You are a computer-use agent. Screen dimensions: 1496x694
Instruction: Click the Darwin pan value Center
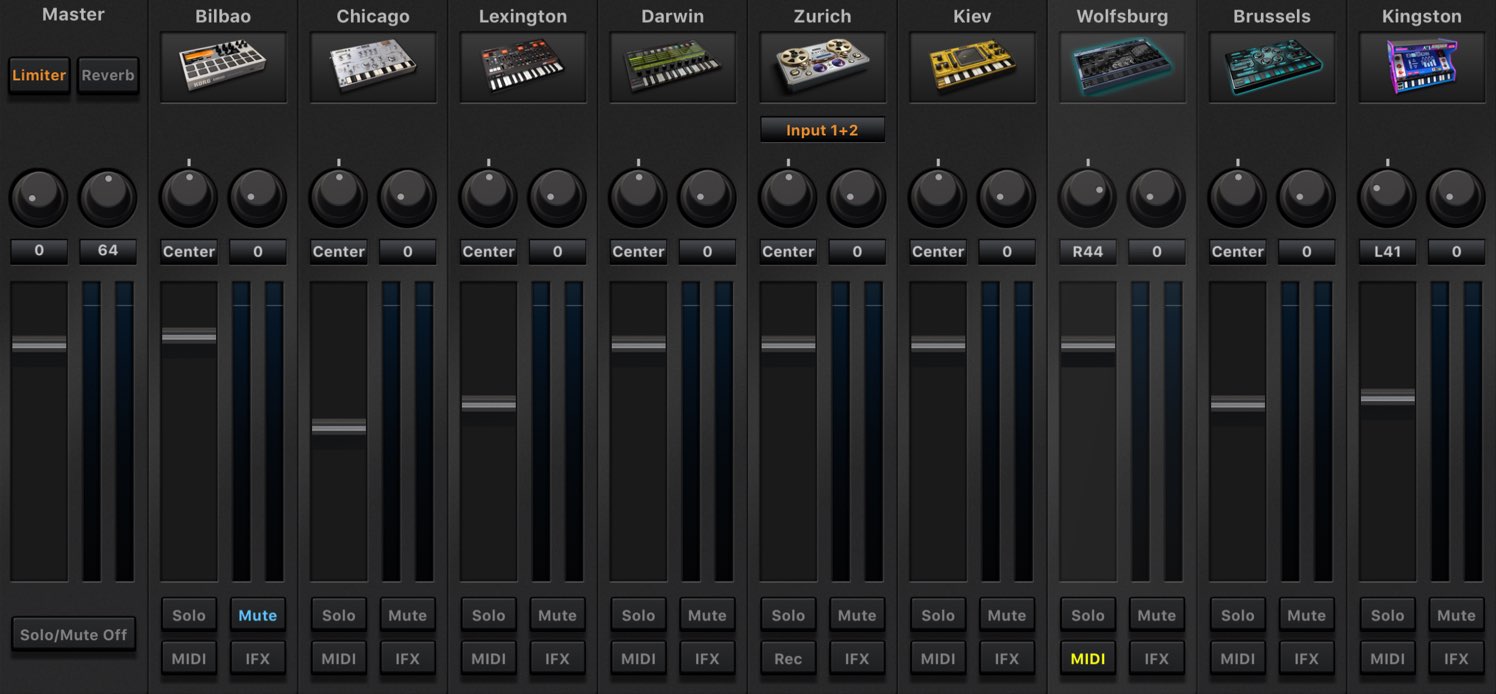click(x=638, y=252)
